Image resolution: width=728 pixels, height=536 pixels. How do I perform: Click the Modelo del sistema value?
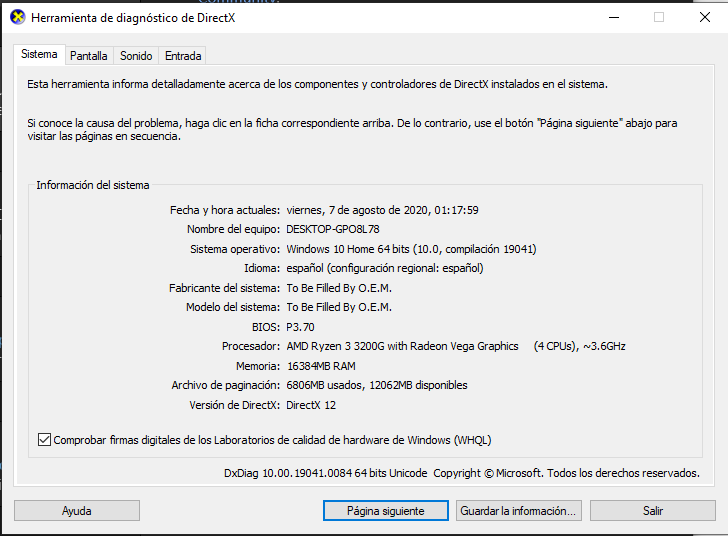click(339, 307)
